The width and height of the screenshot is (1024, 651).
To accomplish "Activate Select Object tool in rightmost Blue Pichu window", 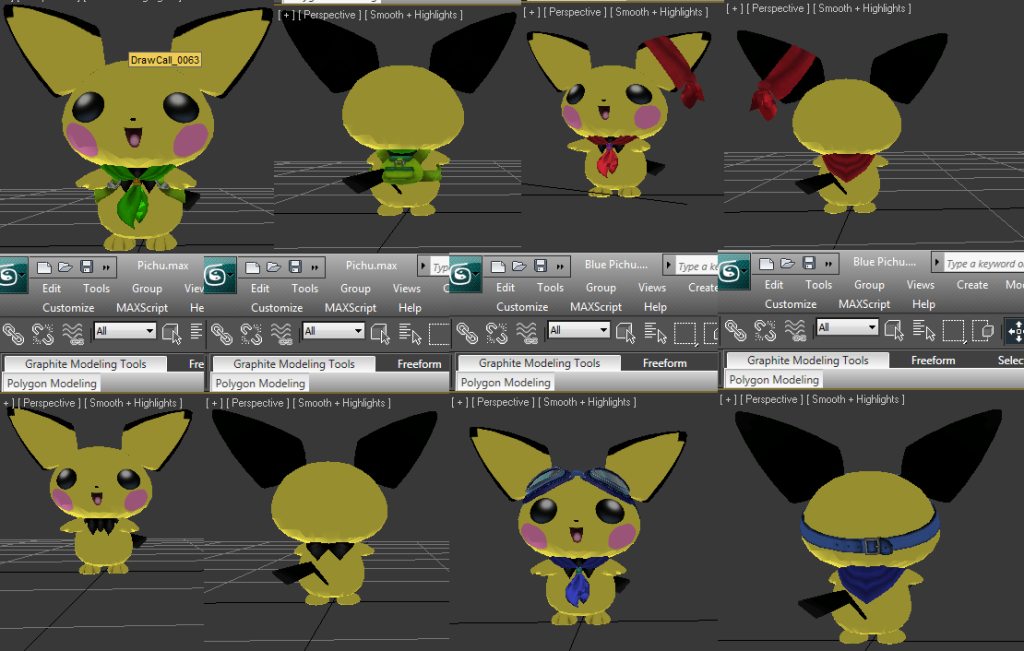I will pyautogui.click(x=894, y=330).
